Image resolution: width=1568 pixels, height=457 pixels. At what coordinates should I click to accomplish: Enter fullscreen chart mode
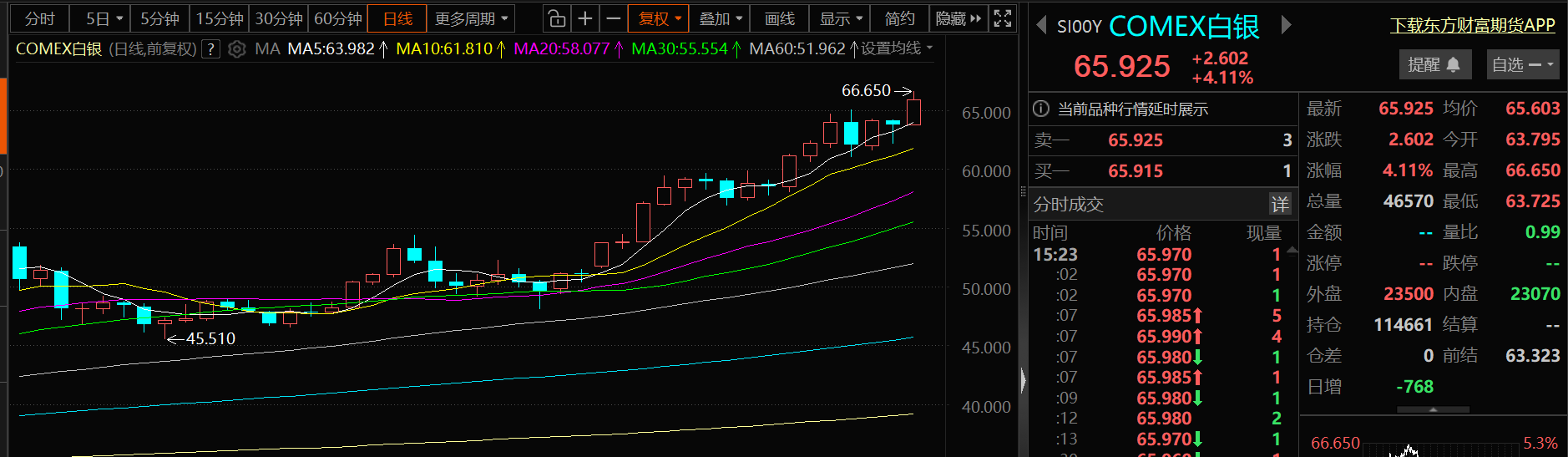[x=1003, y=18]
